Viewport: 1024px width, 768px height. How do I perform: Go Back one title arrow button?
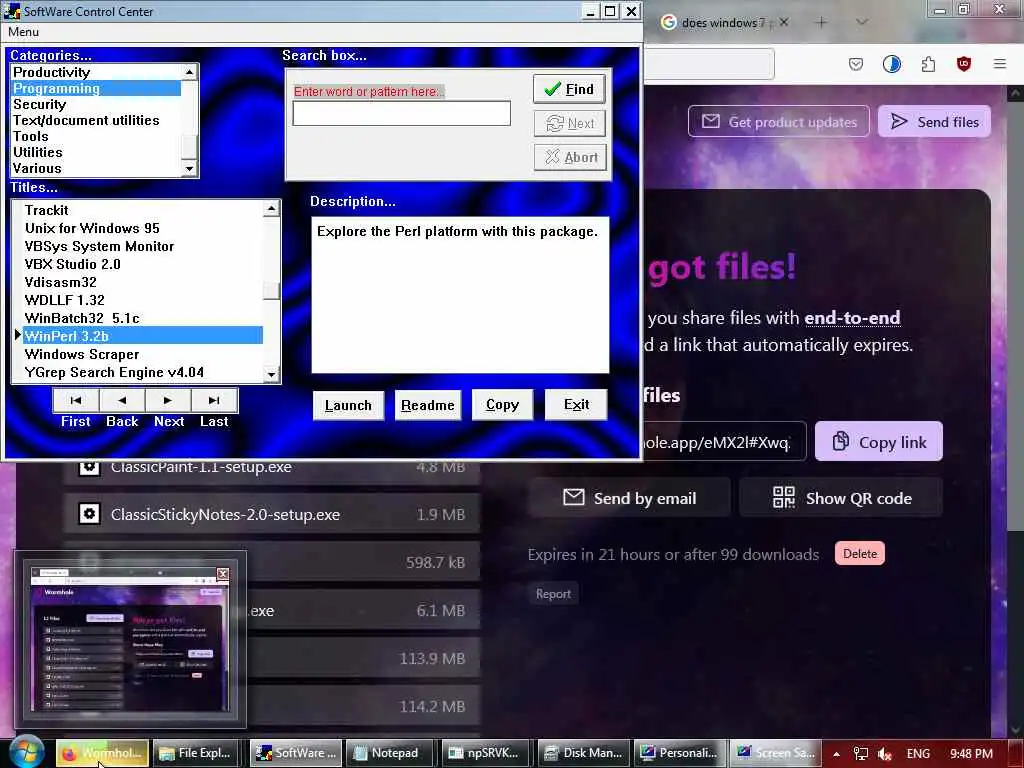122,400
